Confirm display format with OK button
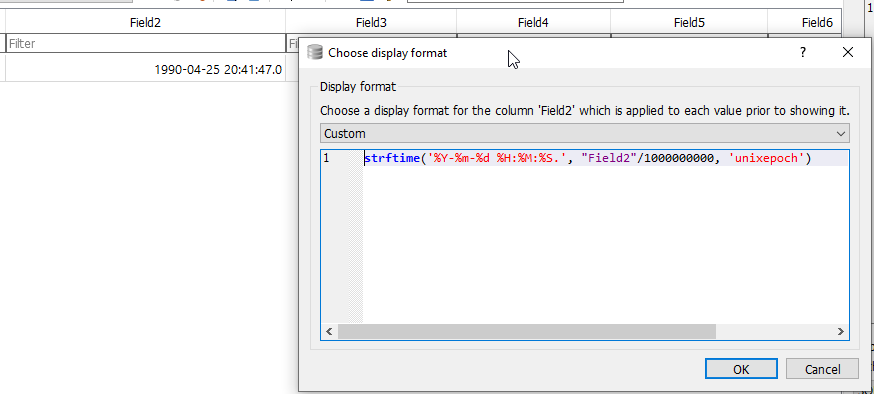Viewport: 874px width, 394px height. [x=741, y=369]
